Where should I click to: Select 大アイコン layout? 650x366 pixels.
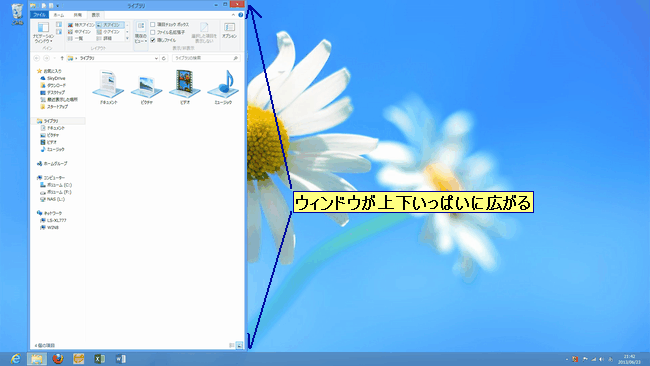[x=110, y=25]
